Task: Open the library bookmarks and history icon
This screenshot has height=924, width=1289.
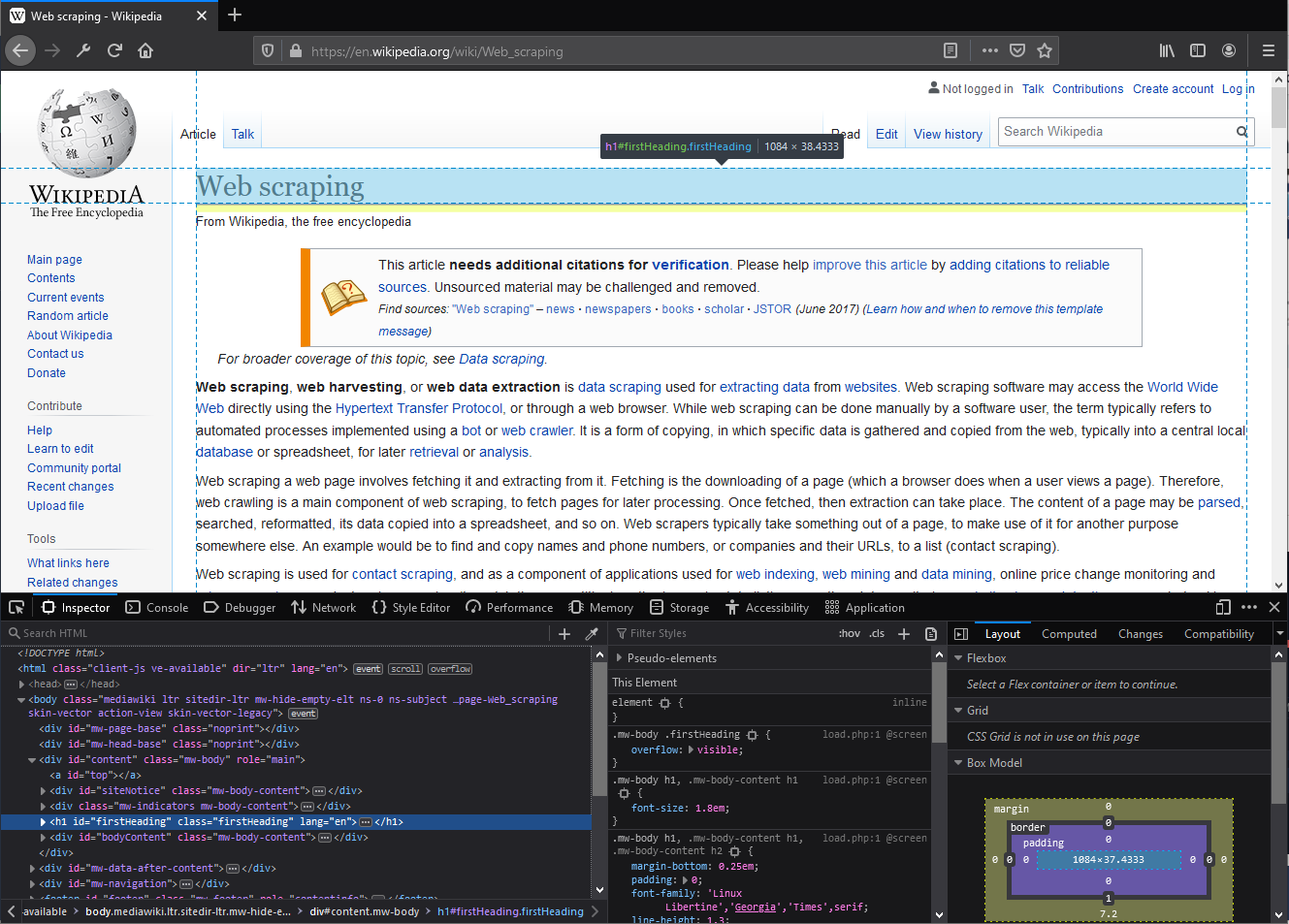Action: tap(1167, 50)
